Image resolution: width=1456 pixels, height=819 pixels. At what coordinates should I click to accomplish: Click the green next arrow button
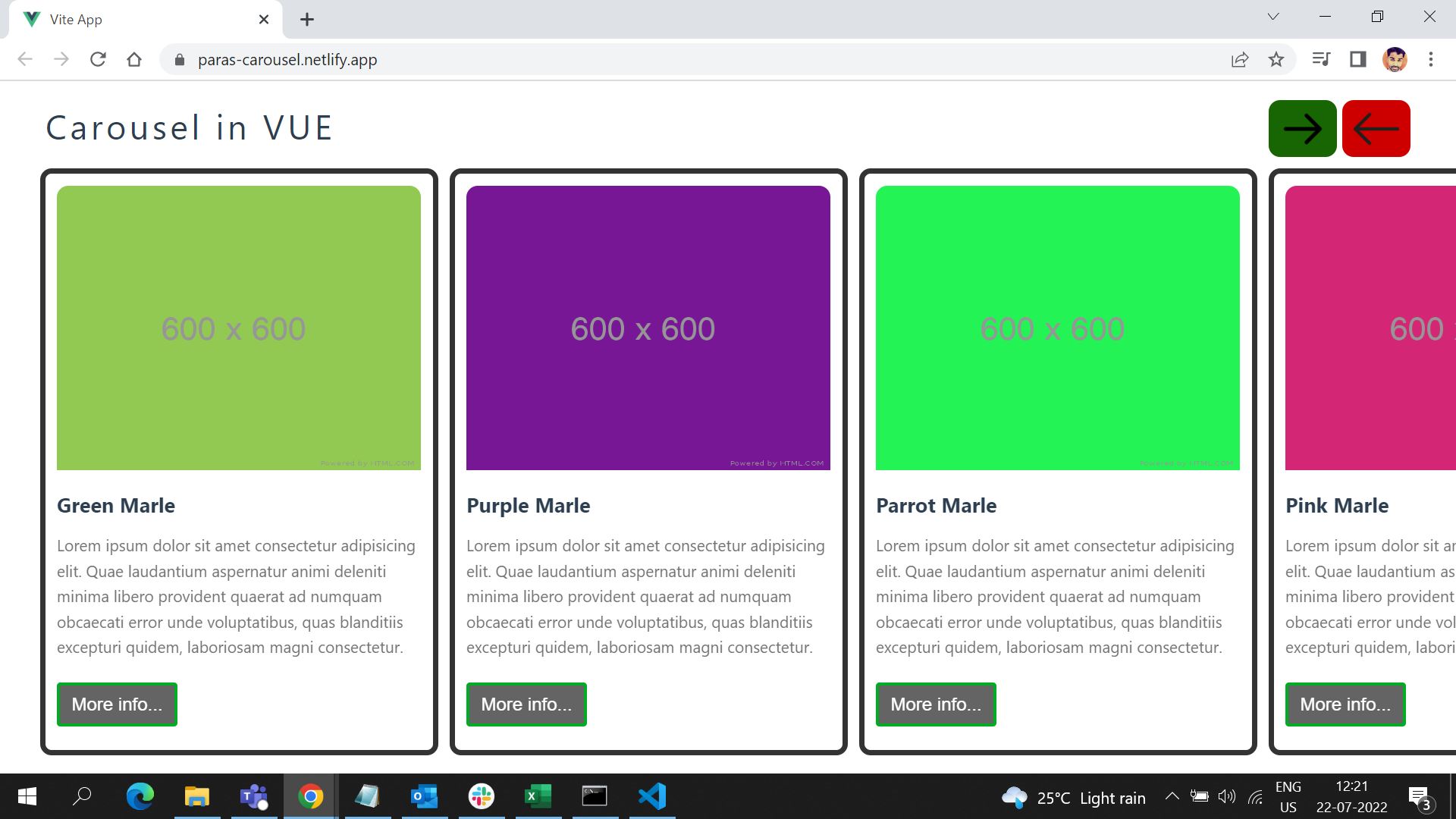1301,128
